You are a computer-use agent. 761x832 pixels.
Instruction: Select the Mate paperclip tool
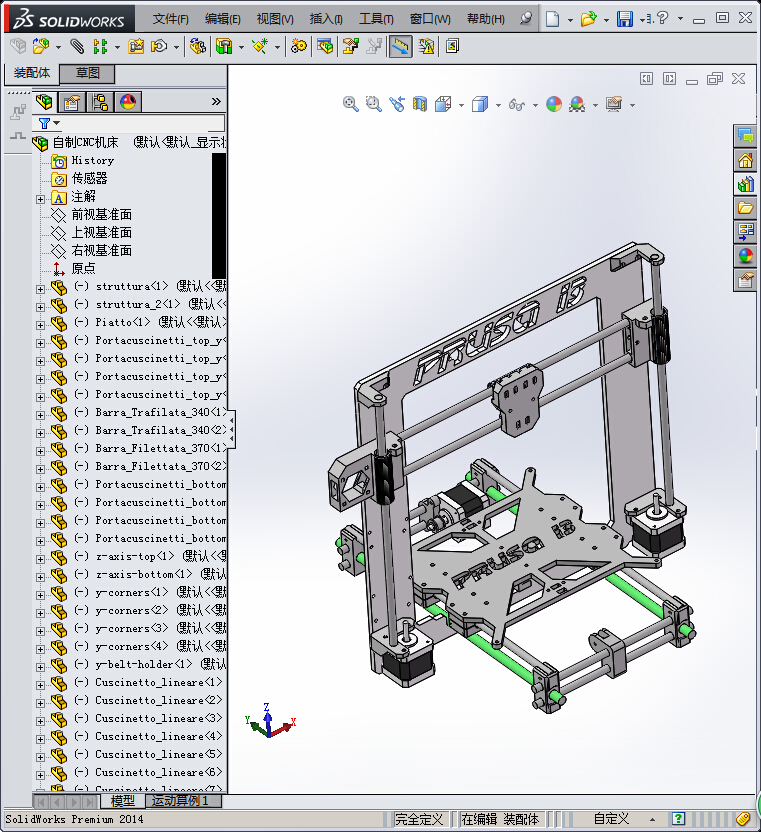(77, 47)
